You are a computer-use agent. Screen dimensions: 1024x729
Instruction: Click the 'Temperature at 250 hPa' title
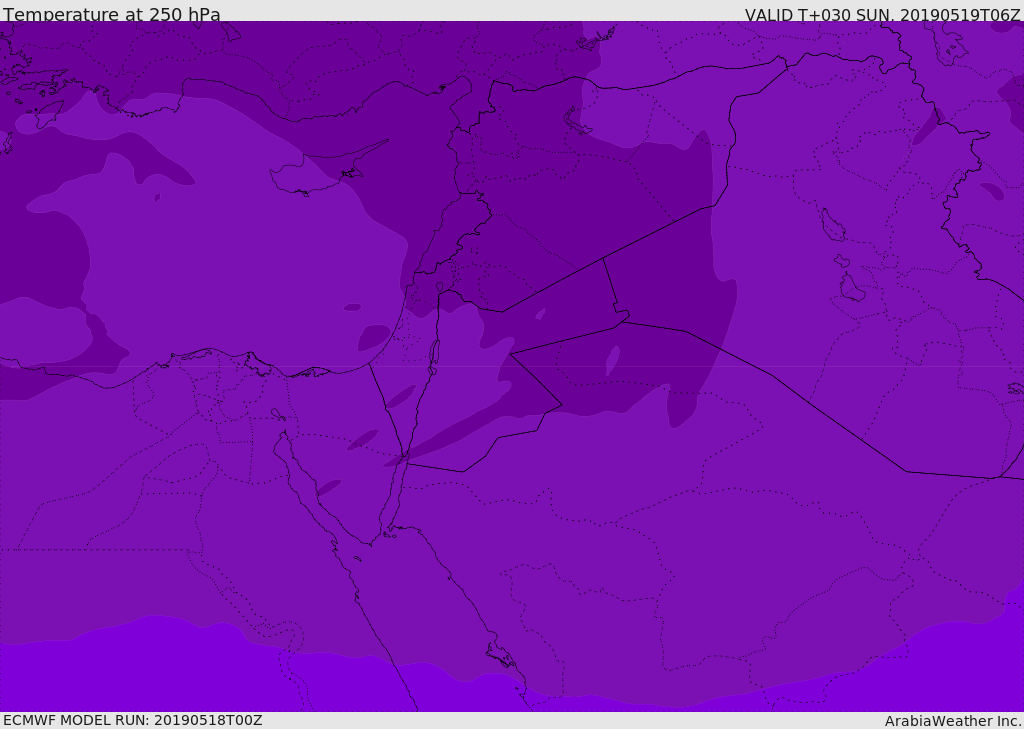click(x=112, y=14)
